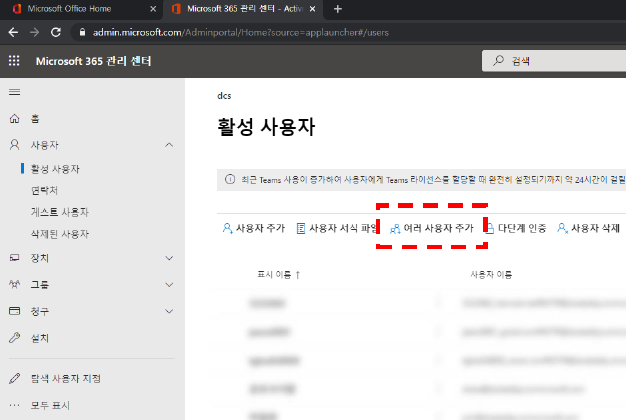
Task: Click the 검색 search box
Action: tap(554, 61)
